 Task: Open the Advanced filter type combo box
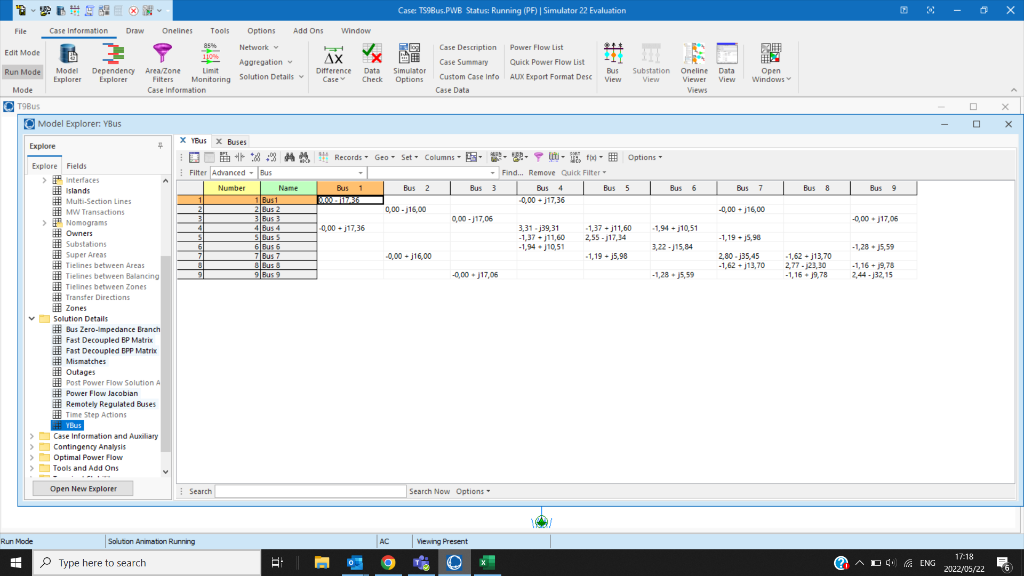click(232, 173)
